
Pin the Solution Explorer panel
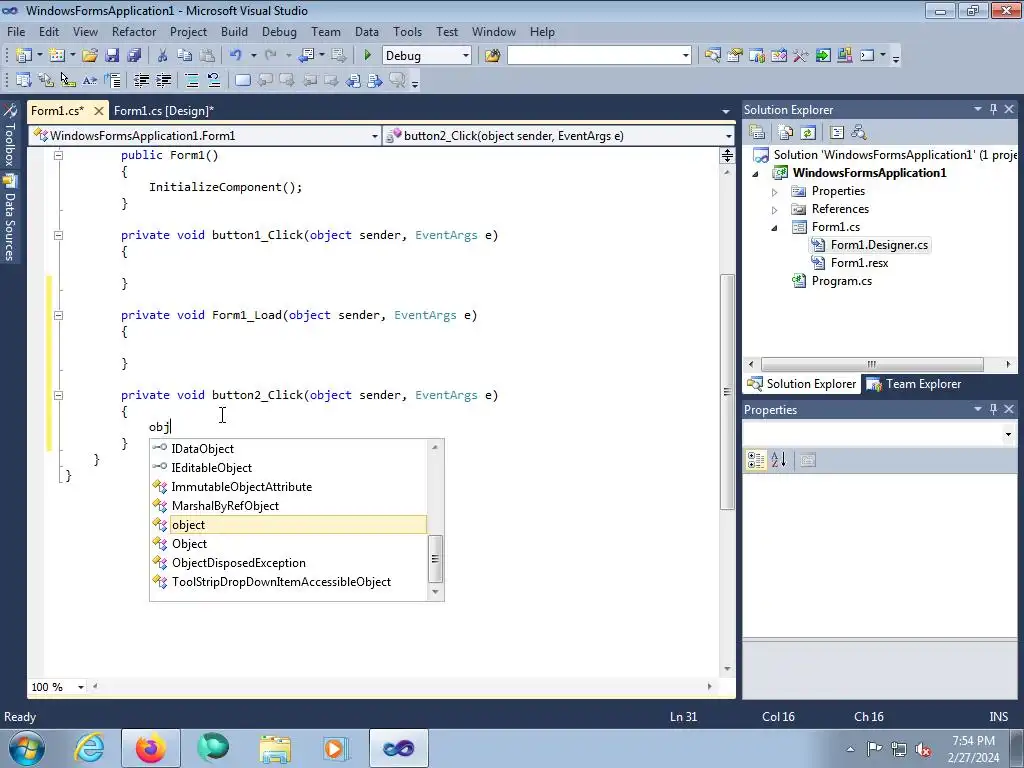pyautogui.click(x=993, y=109)
